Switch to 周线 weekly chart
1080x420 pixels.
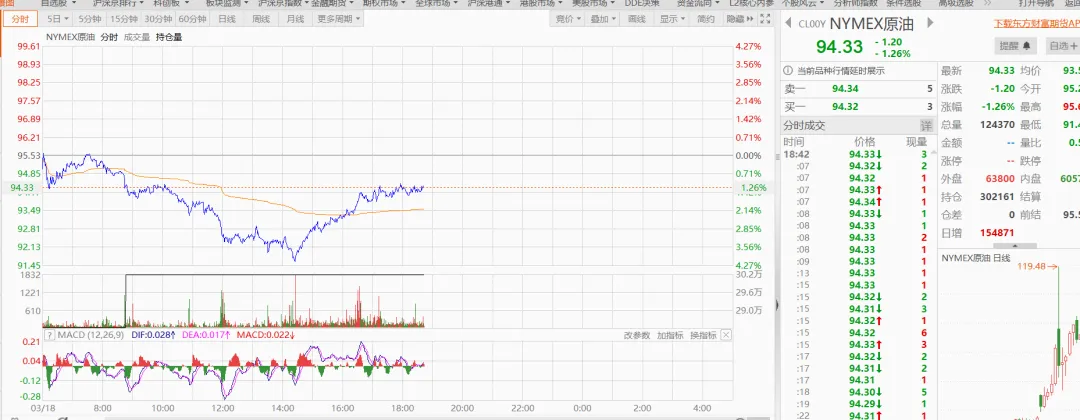pyautogui.click(x=261, y=19)
